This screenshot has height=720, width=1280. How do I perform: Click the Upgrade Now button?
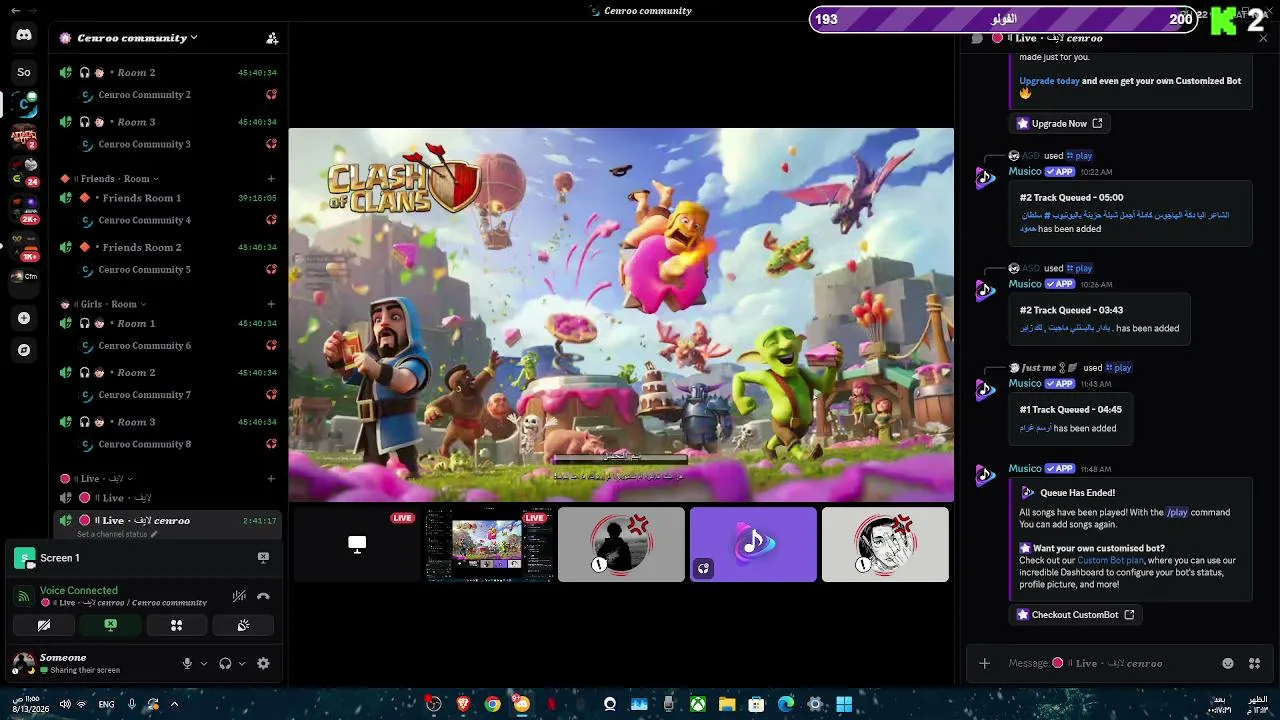1059,124
